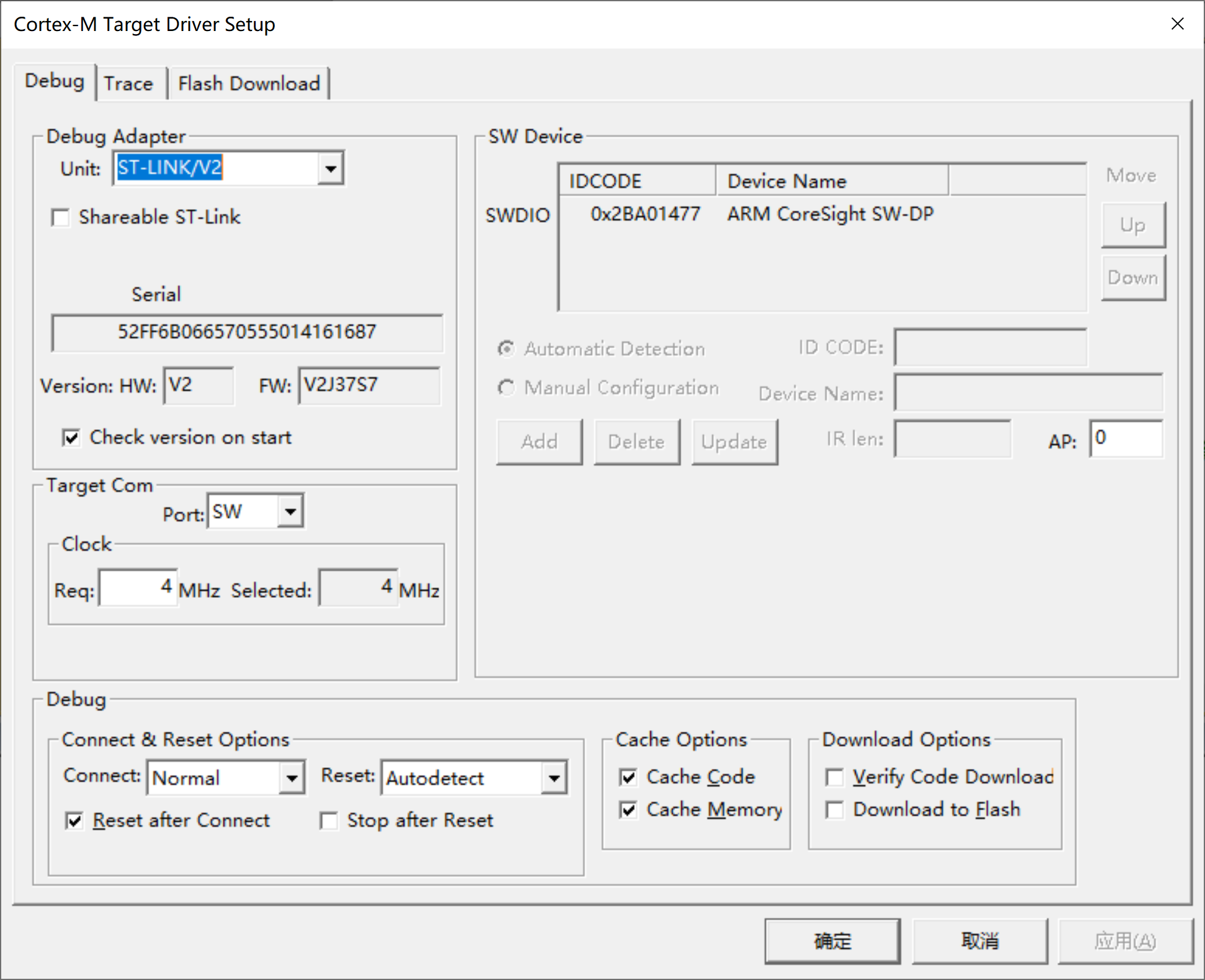The height and width of the screenshot is (980, 1205).
Task: Switch back to the Debug tab
Action: point(55,81)
